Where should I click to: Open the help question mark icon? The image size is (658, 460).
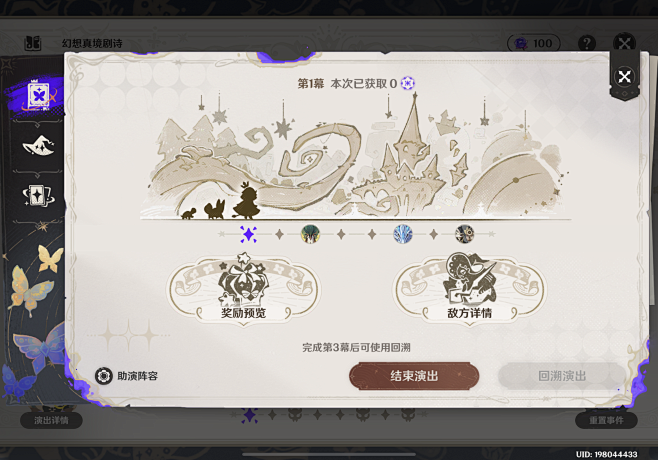(587, 43)
